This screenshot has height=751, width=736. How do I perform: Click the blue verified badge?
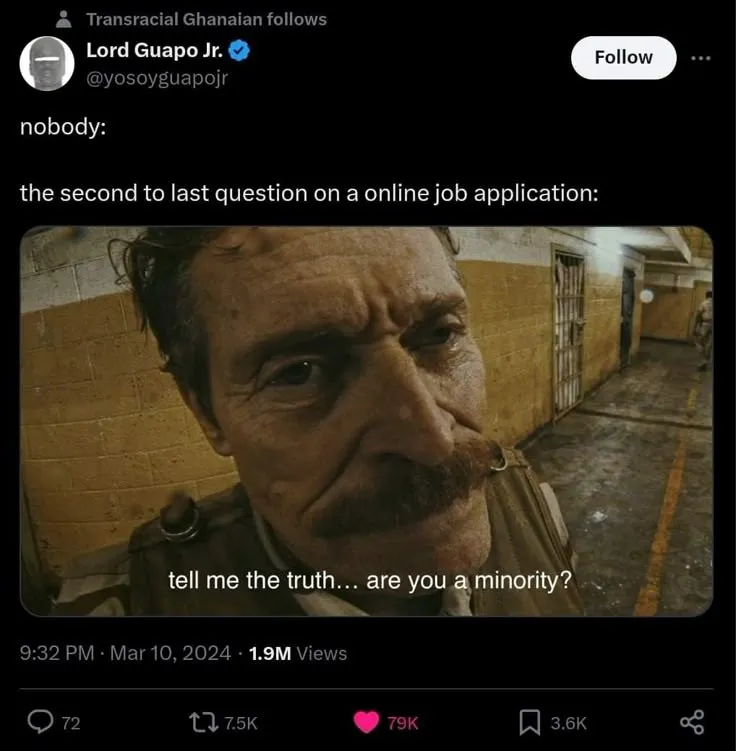click(239, 49)
